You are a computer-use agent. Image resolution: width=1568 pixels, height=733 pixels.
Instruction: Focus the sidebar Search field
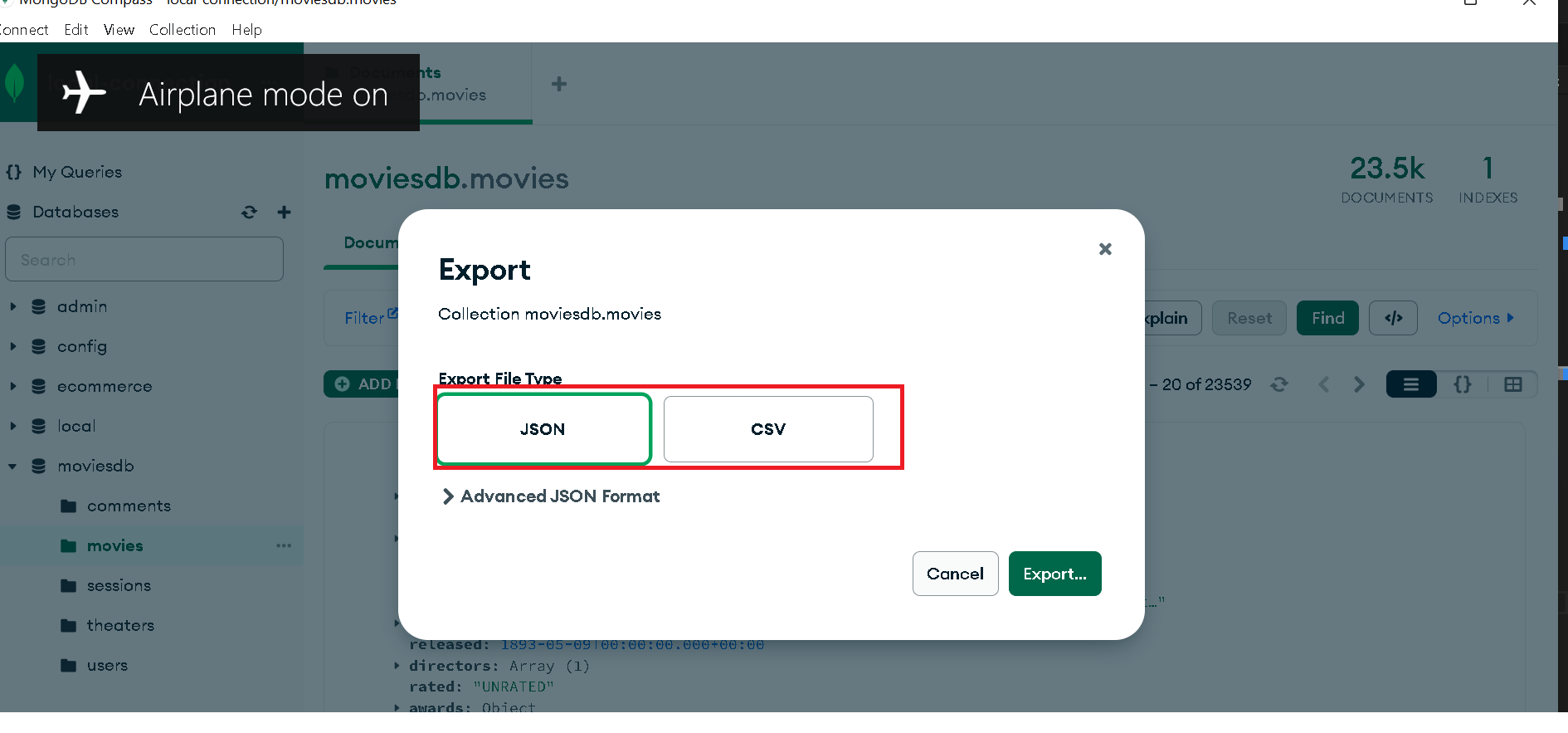(144, 259)
